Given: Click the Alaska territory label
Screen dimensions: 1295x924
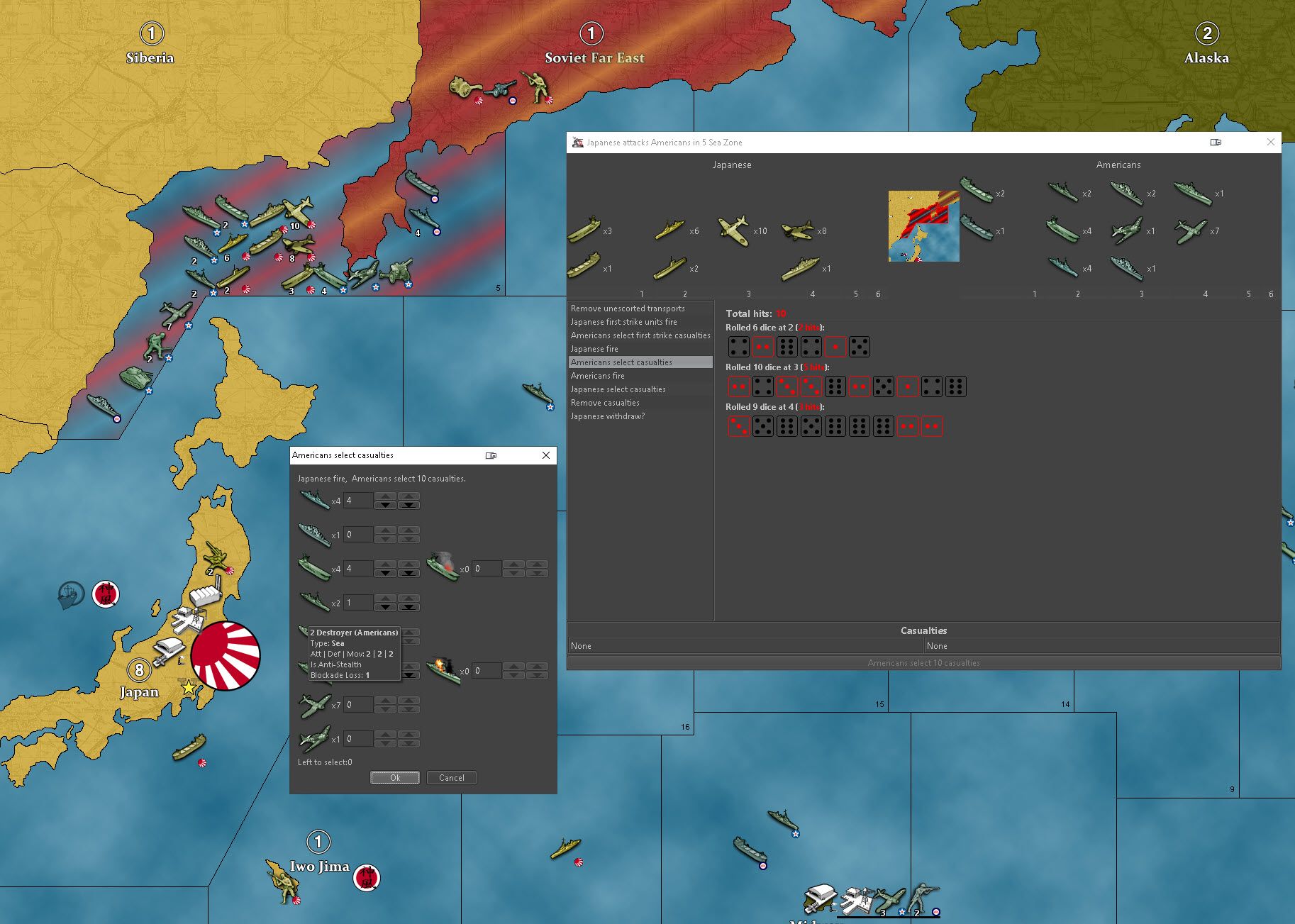Looking at the screenshot, I should 1206,57.
